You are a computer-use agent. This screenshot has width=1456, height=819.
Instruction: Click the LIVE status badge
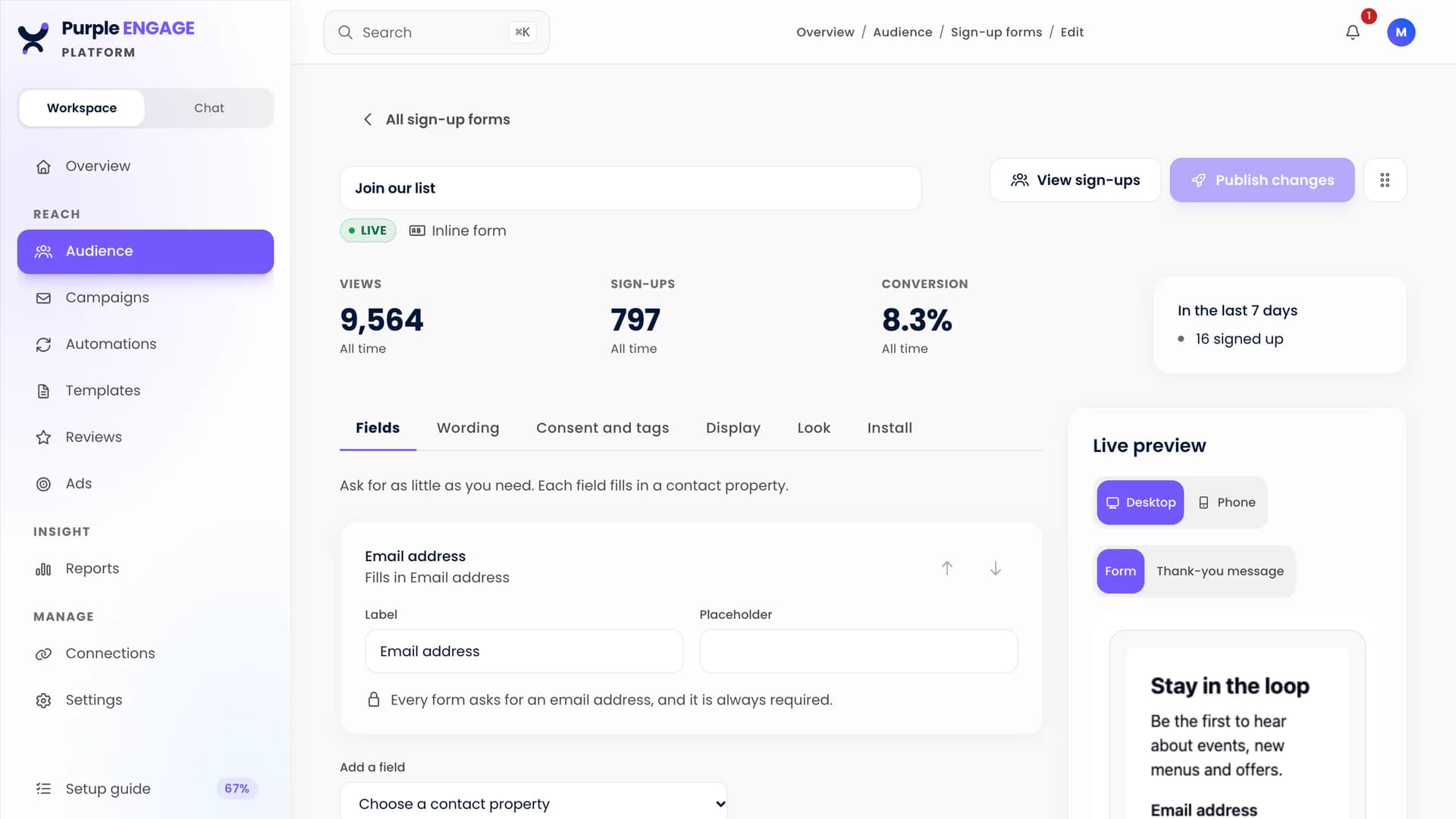click(368, 231)
